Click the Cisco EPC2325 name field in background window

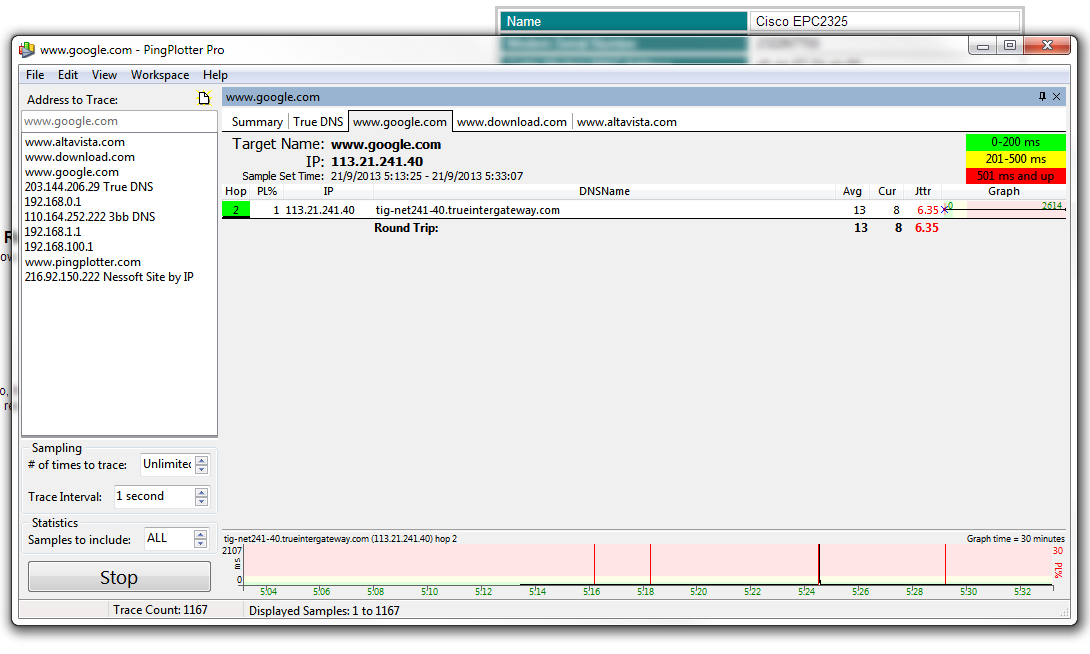point(884,21)
